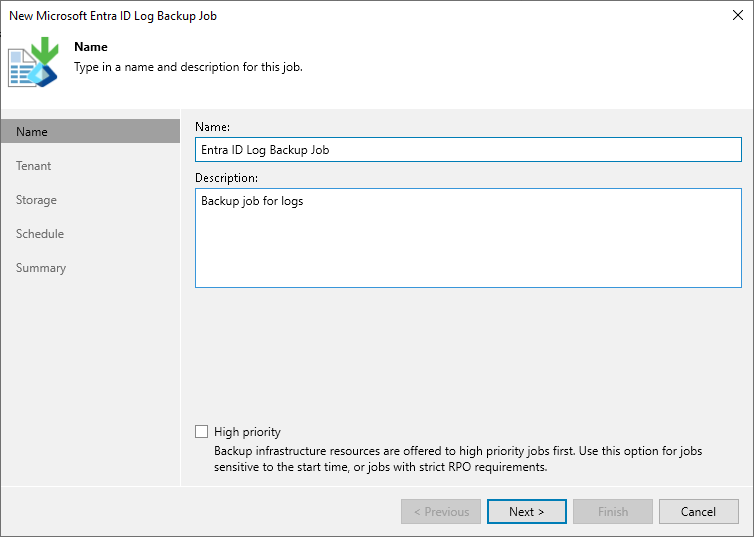Screen dimensions: 754x537
Task: Click the Next button
Action: pyautogui.click(x=527, y=512)
